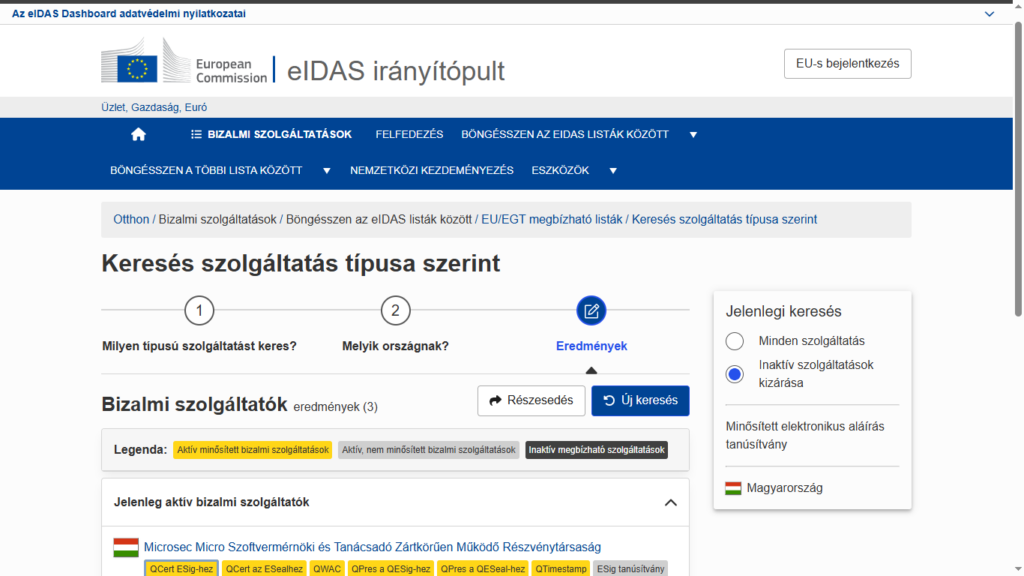Open the 'Eszközök' dropdown menu
The width and height of the screenshot is (1024, 576).
click(x=612, y=171)
